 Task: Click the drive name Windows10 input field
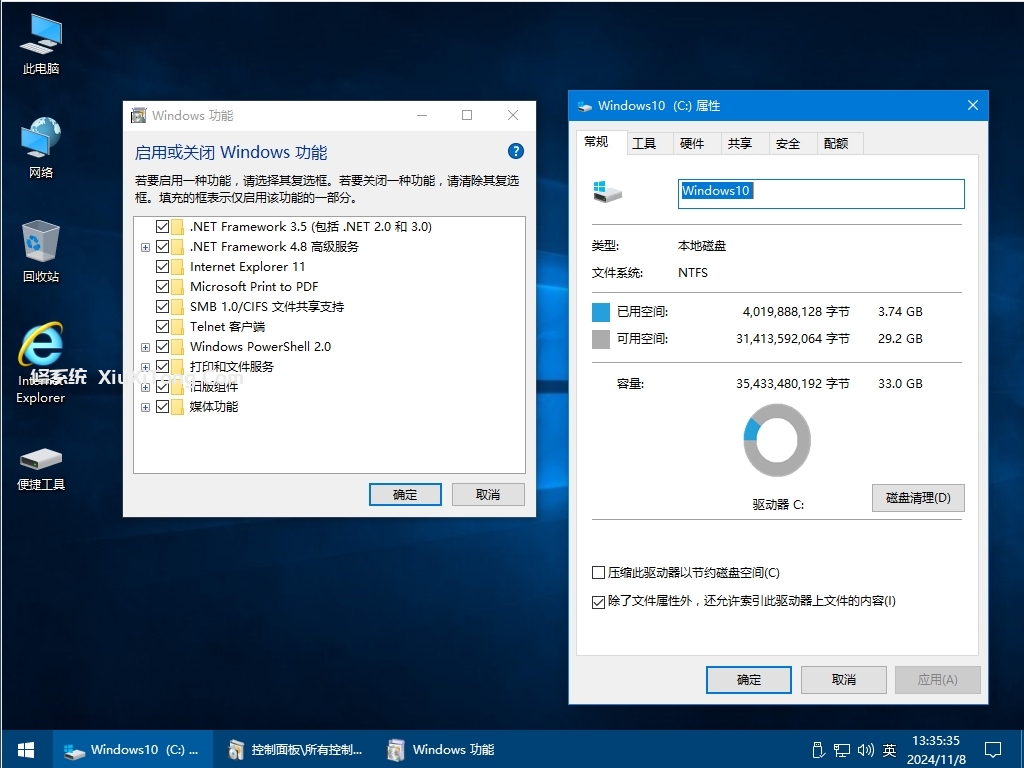coord(821,194)
